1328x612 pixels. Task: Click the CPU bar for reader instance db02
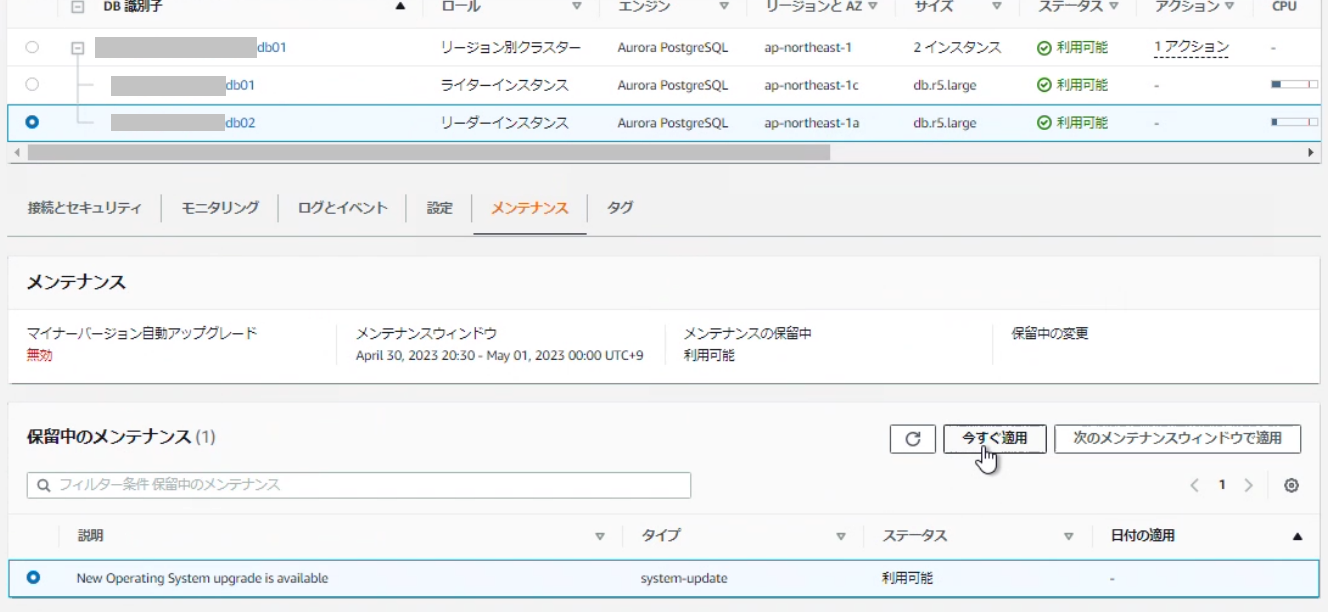(1295, 123)
